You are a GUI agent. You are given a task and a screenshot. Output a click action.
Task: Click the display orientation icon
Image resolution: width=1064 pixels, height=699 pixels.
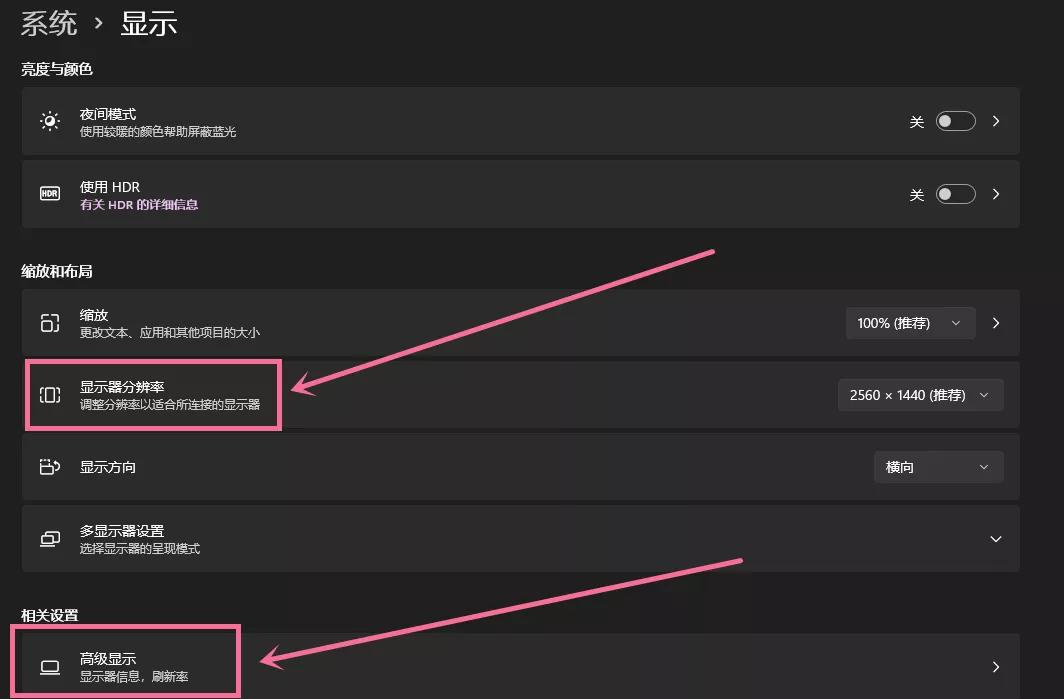pos(50,467)
